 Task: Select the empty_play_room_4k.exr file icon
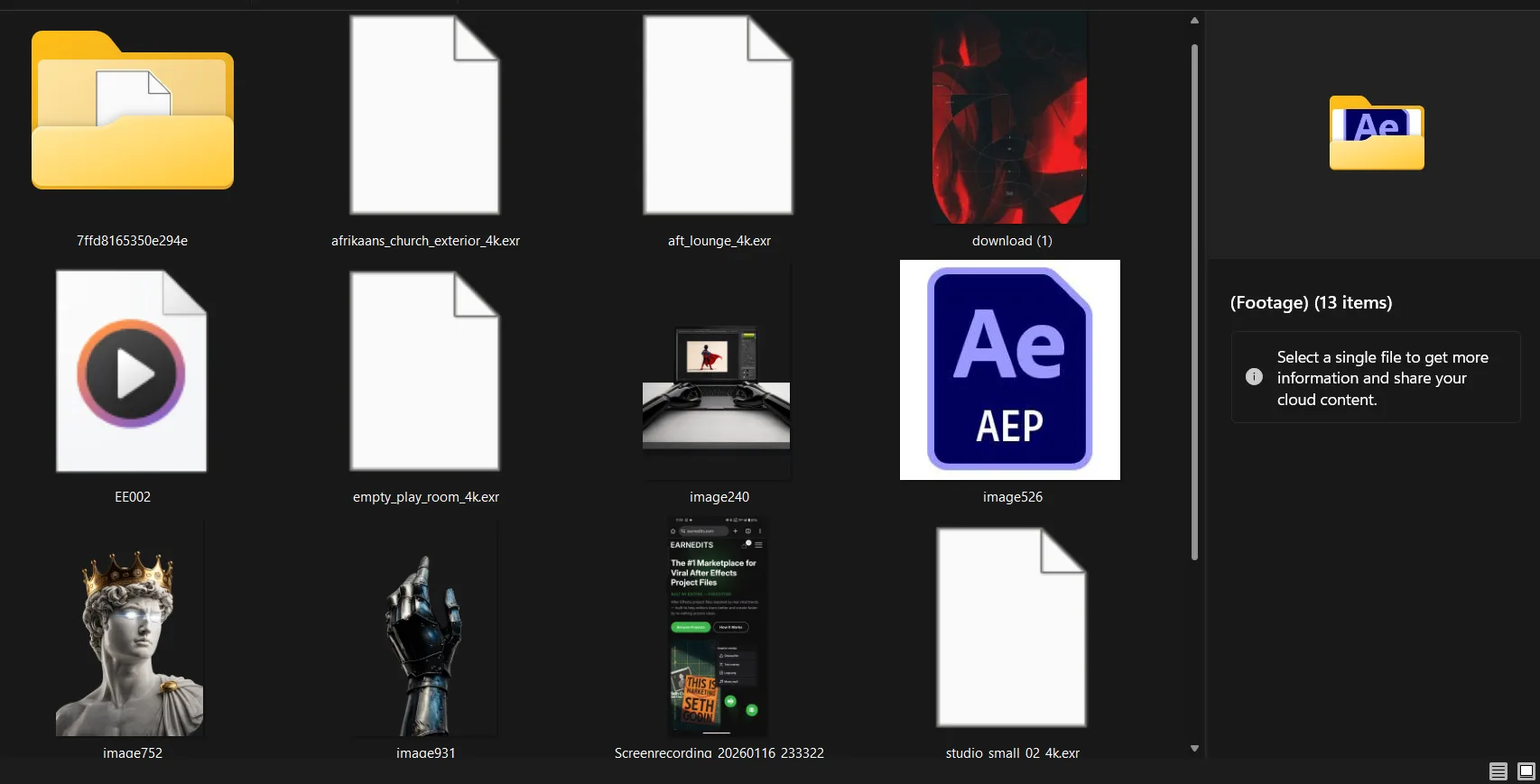pos(425,371)
